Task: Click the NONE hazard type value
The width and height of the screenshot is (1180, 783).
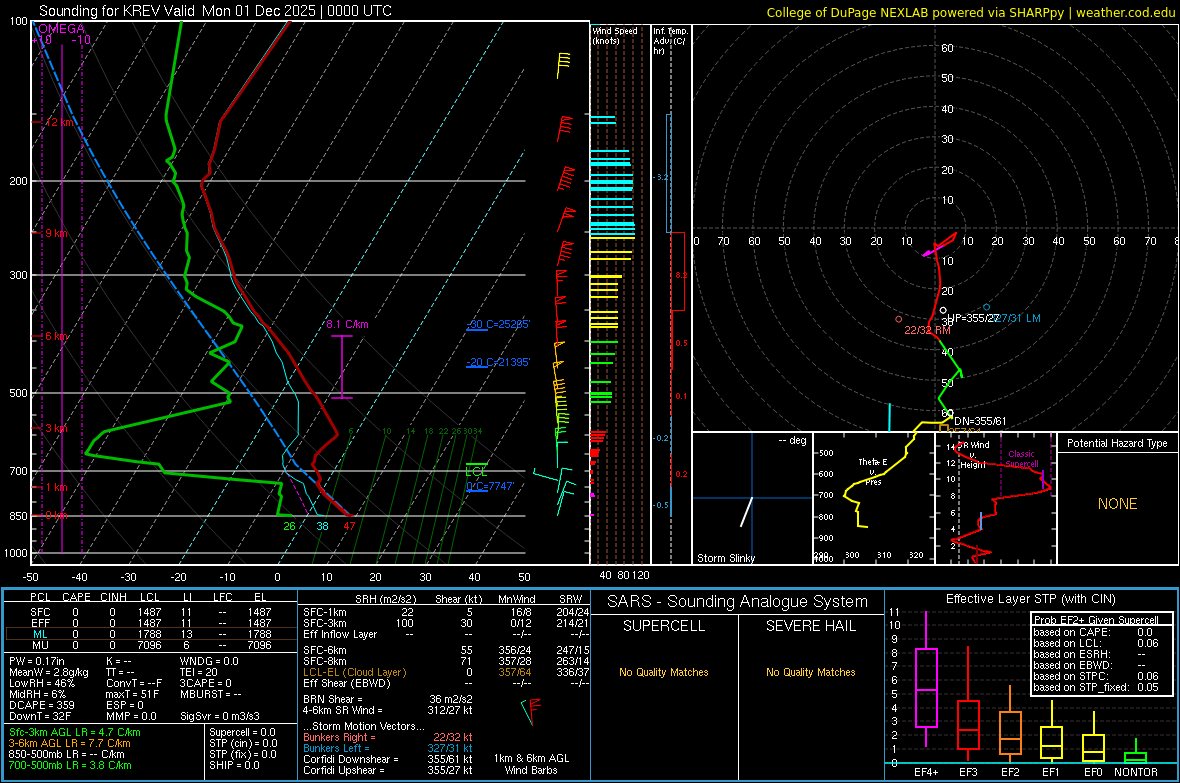Action: (1117, 504)
